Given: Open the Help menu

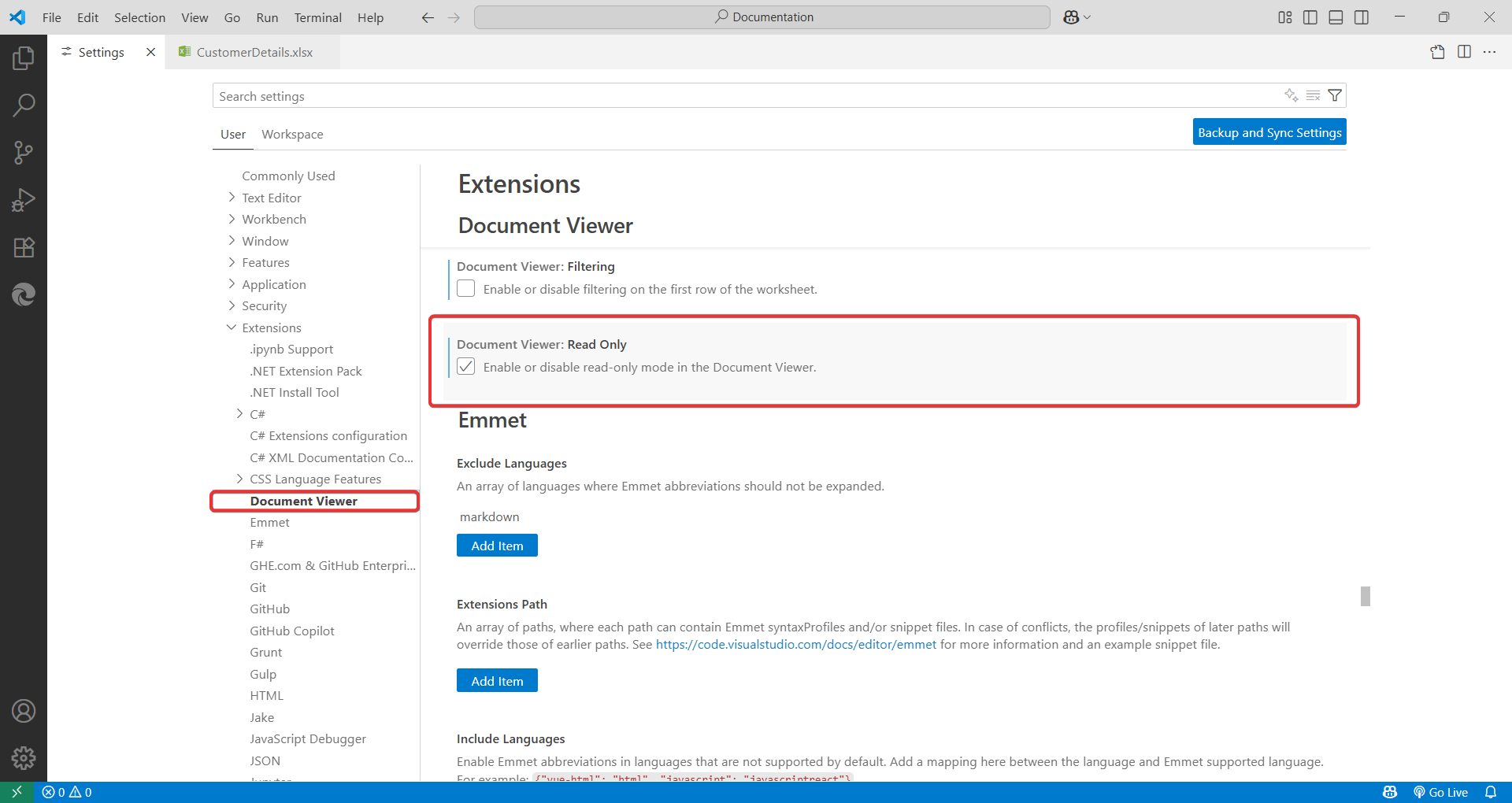Looking at the screenshot, I should (370, 17).
